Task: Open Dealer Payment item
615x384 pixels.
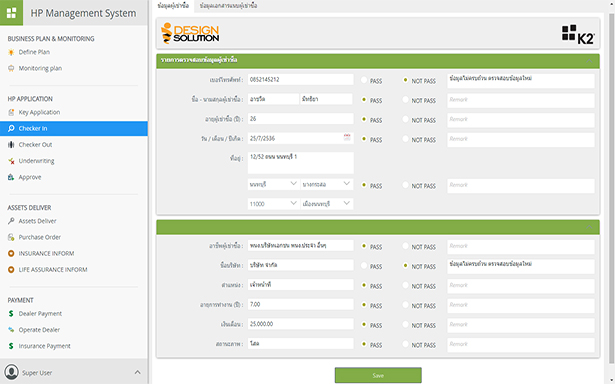Action: (40, 314)
